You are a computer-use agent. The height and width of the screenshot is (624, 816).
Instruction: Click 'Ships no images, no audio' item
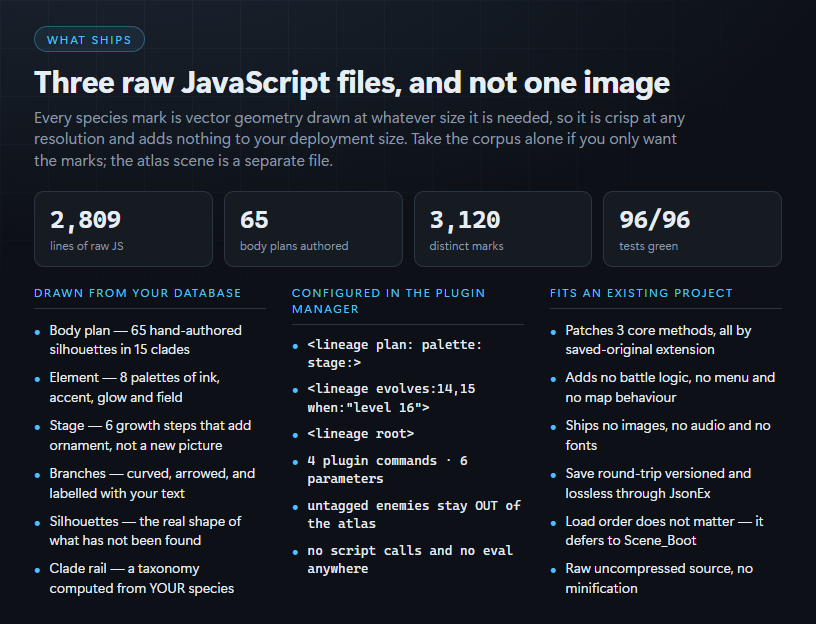coord(668,436)
